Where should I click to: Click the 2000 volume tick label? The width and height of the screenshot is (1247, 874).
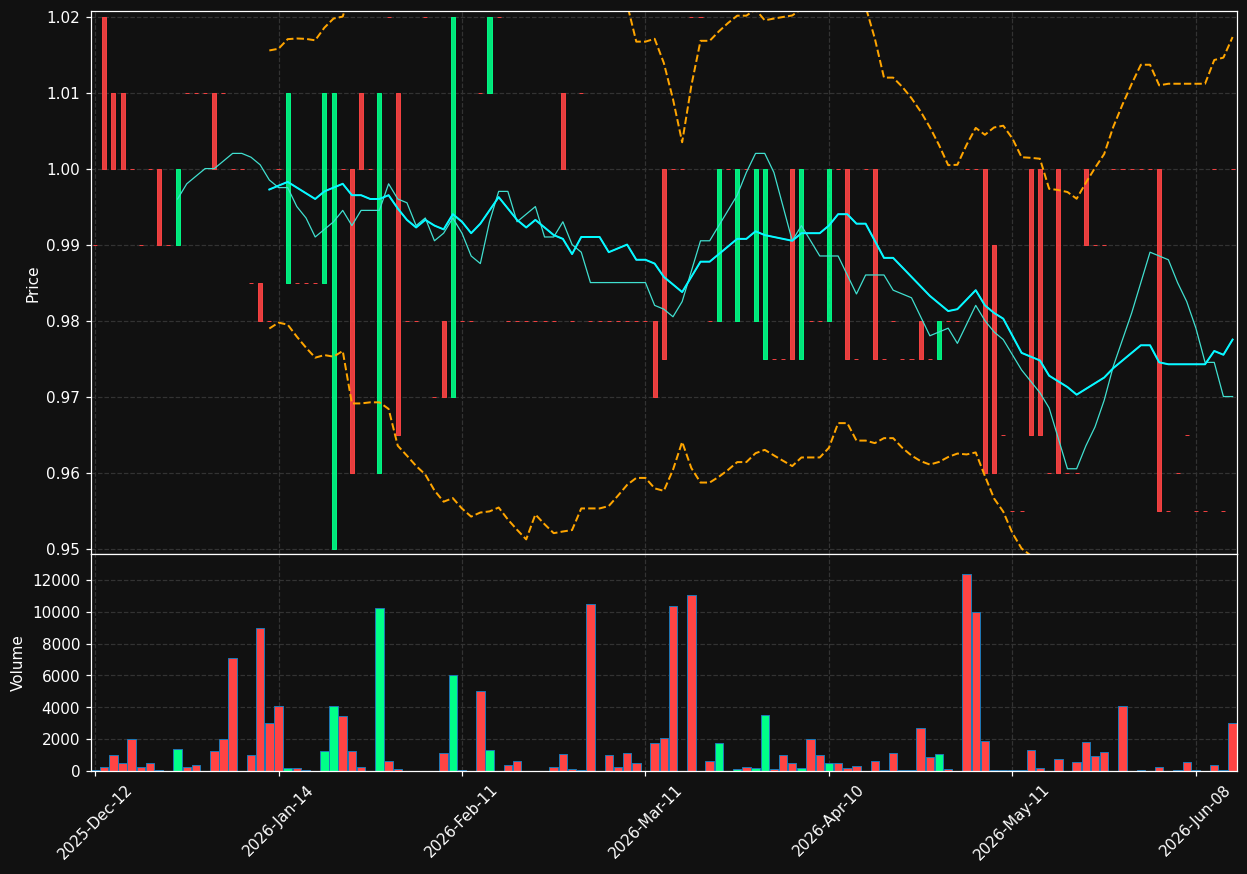[63, 739]
